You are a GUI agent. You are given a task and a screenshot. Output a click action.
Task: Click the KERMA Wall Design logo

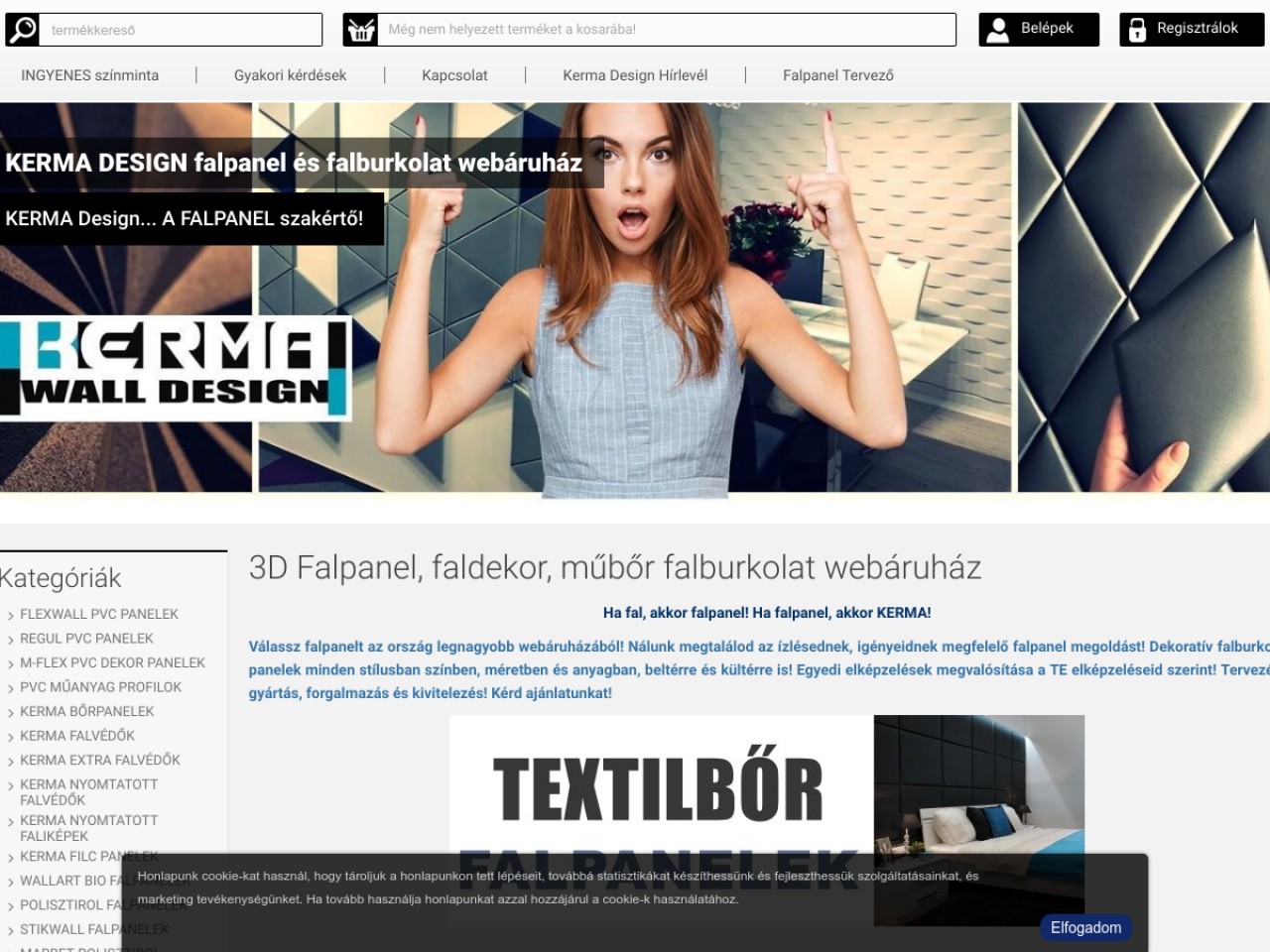point(176,368)
